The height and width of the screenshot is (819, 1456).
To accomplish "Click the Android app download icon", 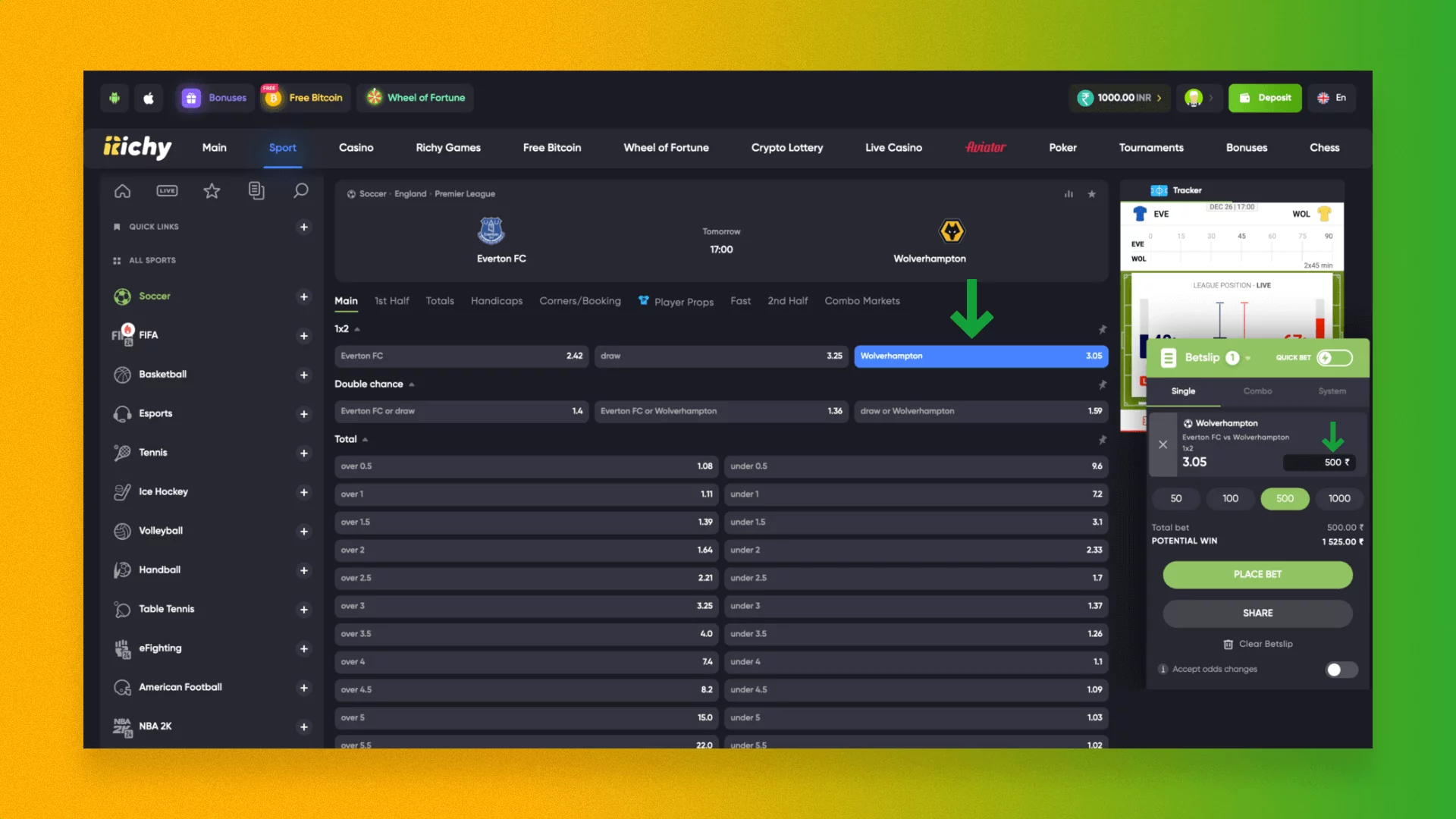I will point(115,98).
